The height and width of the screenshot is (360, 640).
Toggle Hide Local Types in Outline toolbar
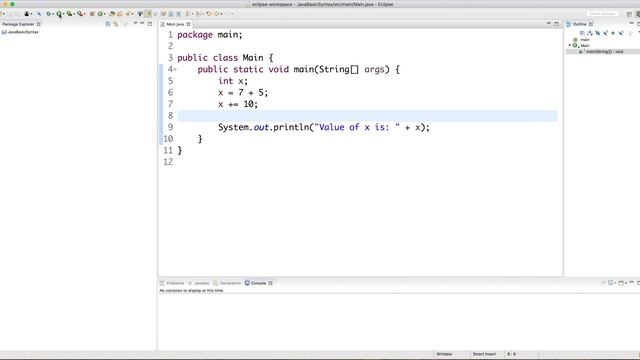point(621,33)
